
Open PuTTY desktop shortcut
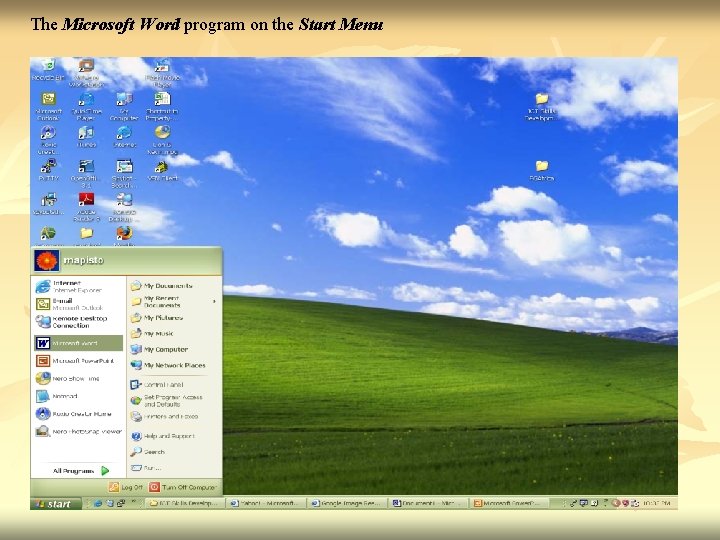click(x=48, y=170)
